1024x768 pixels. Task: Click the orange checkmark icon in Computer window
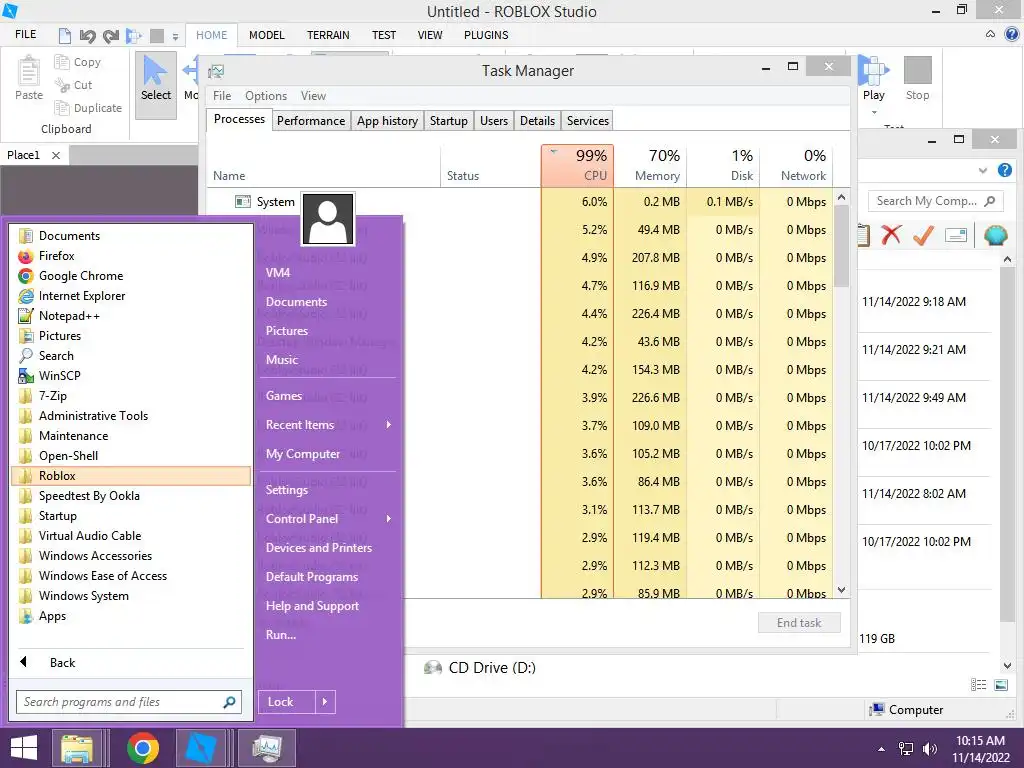[x=923, y=234]
